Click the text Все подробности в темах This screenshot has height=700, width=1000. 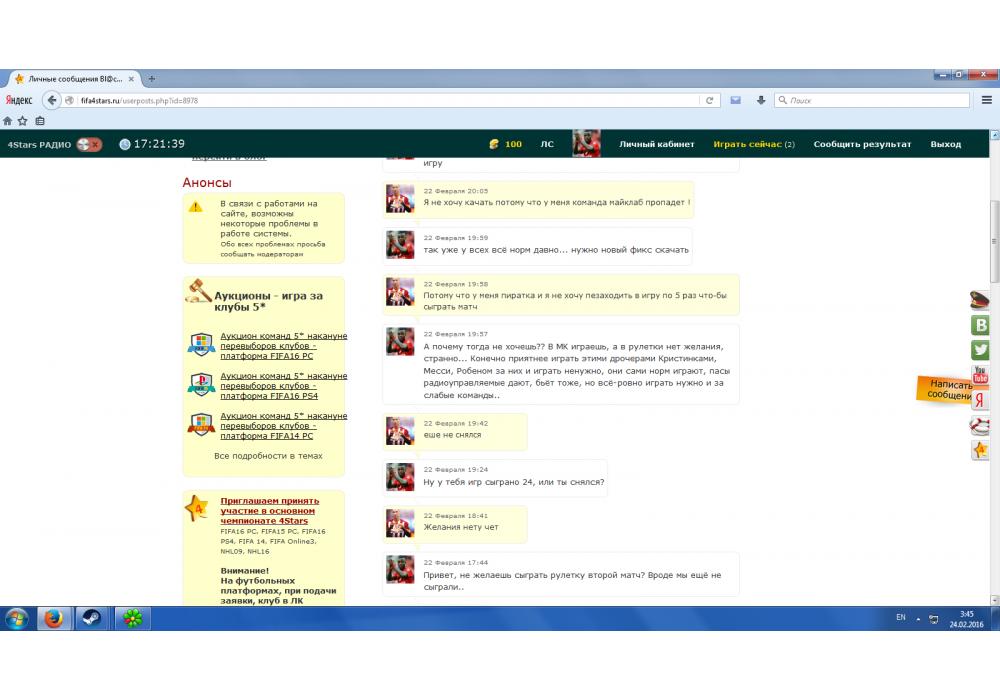(x=268, y=456)
